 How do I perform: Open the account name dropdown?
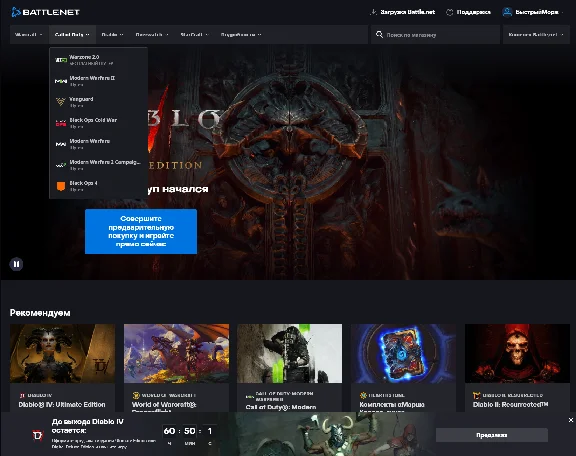click(x=533, y=12)
